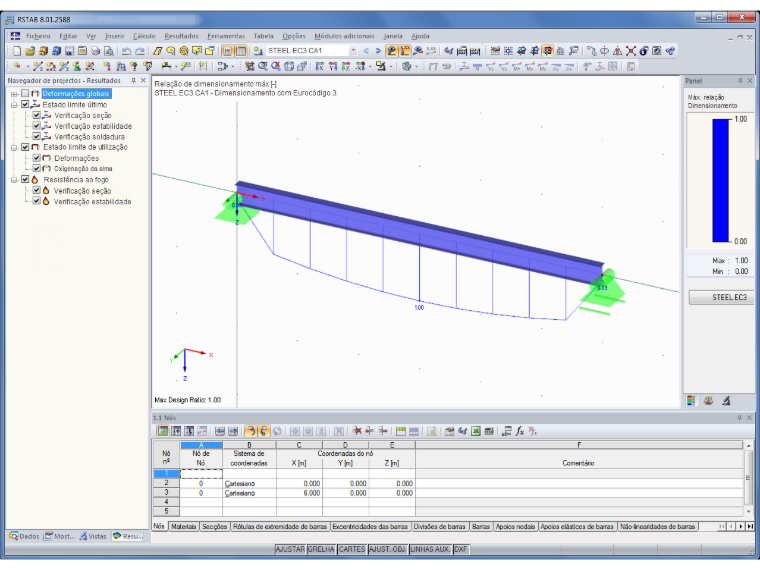The height and width of the screenshot is (570, 760).
Task: Click the table tabs scroll-right arrow
Action: pos(741,526)
